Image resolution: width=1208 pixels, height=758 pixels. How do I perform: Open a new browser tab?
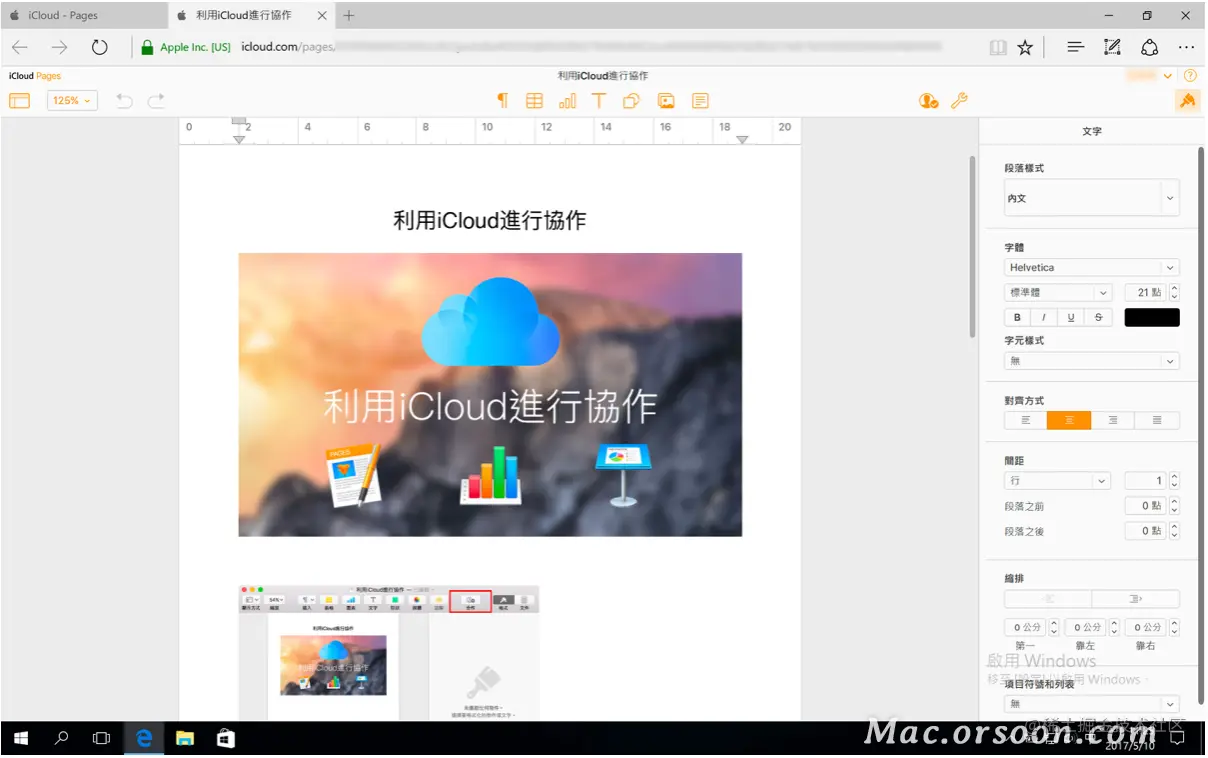(x=348, y=15)
